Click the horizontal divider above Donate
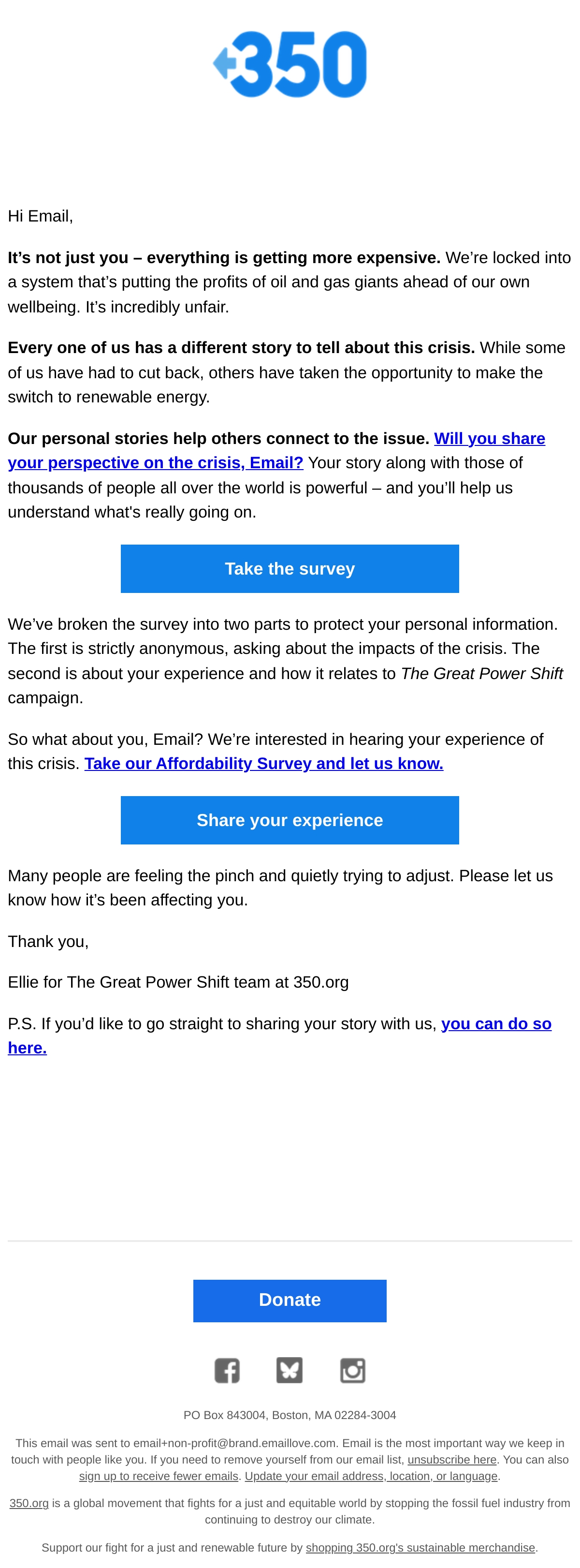The image size is (580, 1568). [x=290, y=1241]
